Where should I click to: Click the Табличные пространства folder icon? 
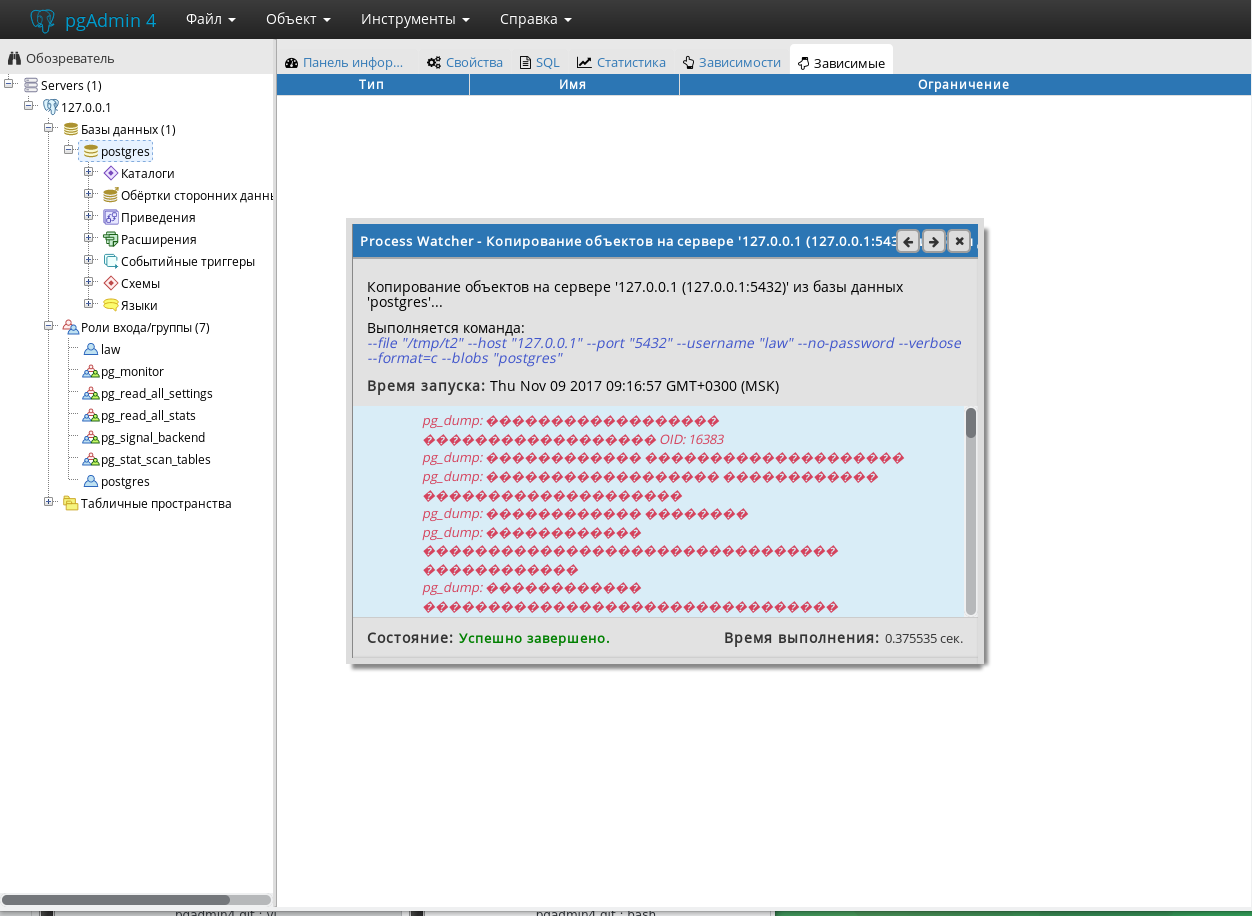[x=71, y=503]
